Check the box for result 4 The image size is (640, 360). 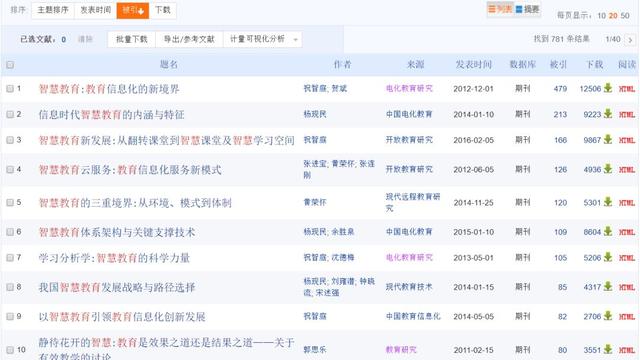tap(10, 169)
